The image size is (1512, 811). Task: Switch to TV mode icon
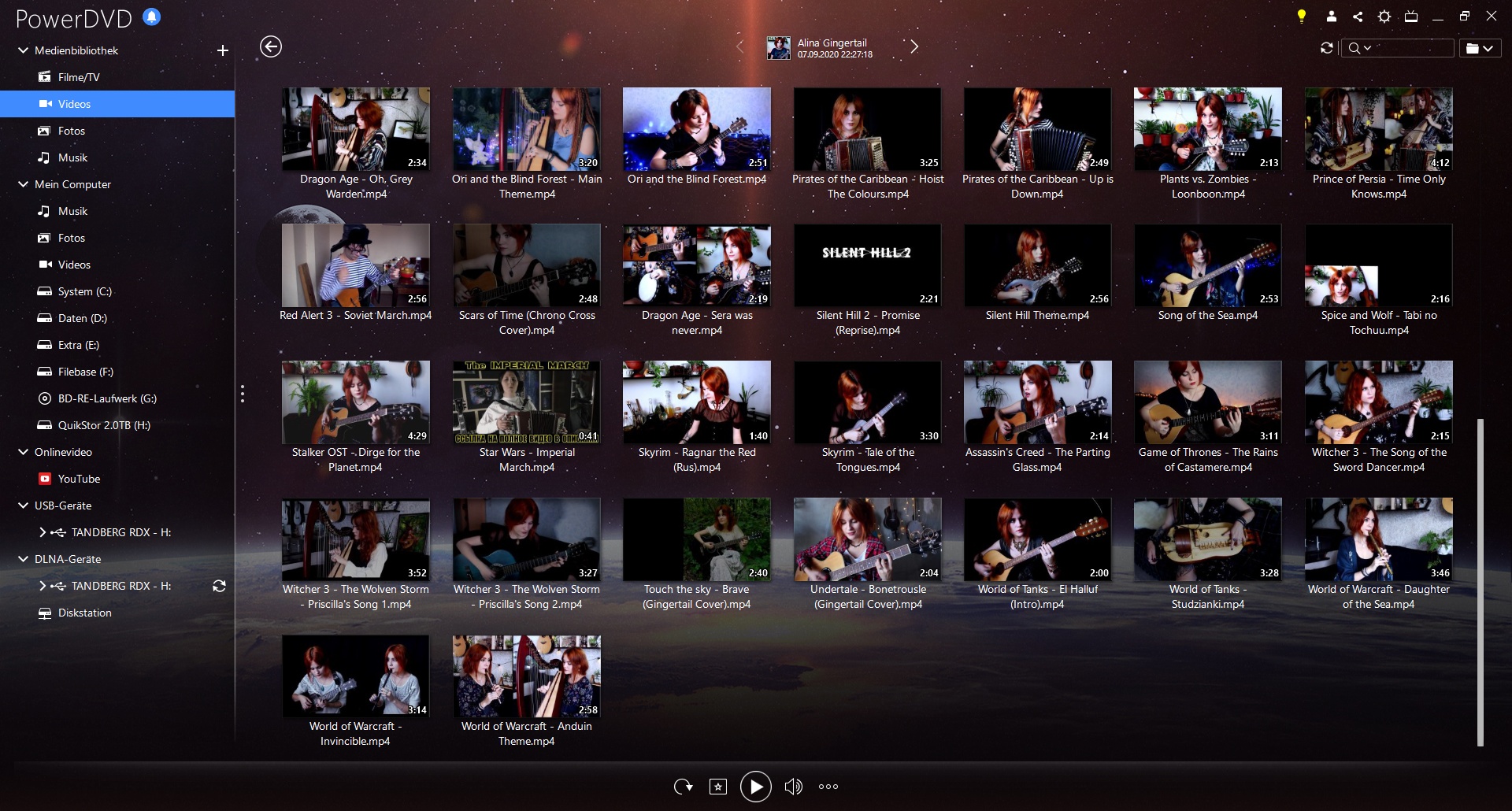[1411, 17]
